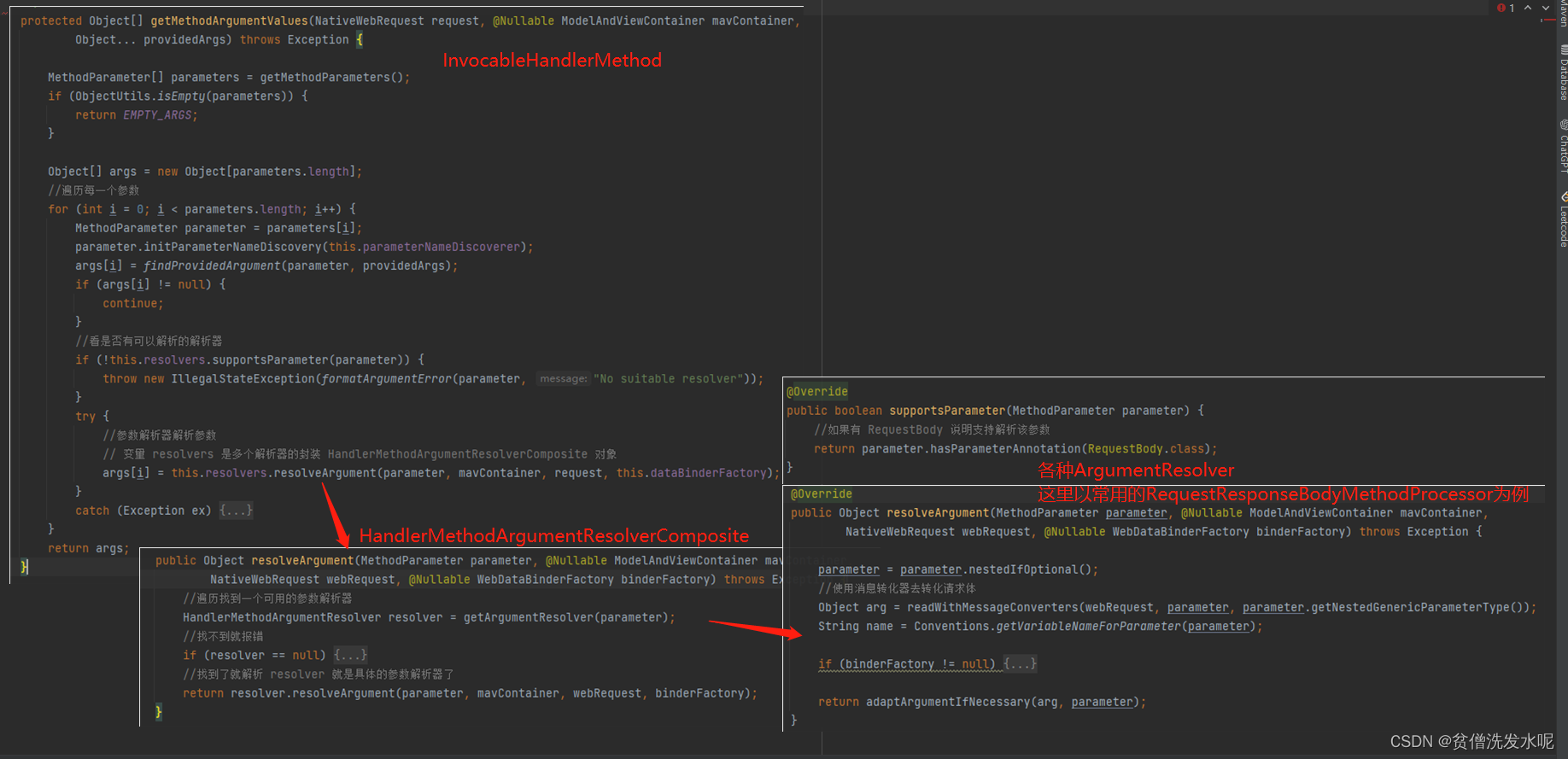Click formatArgumentError method call

[386, 378]
